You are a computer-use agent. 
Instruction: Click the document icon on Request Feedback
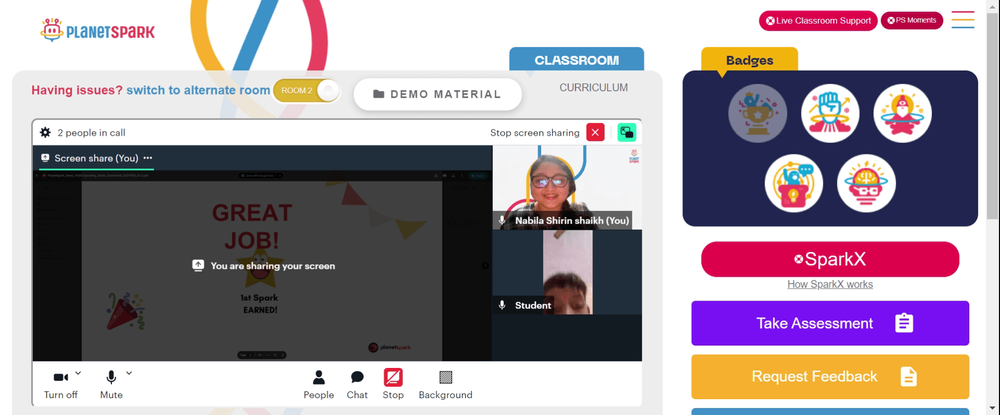pyautogui.click(x=909, y=377)
